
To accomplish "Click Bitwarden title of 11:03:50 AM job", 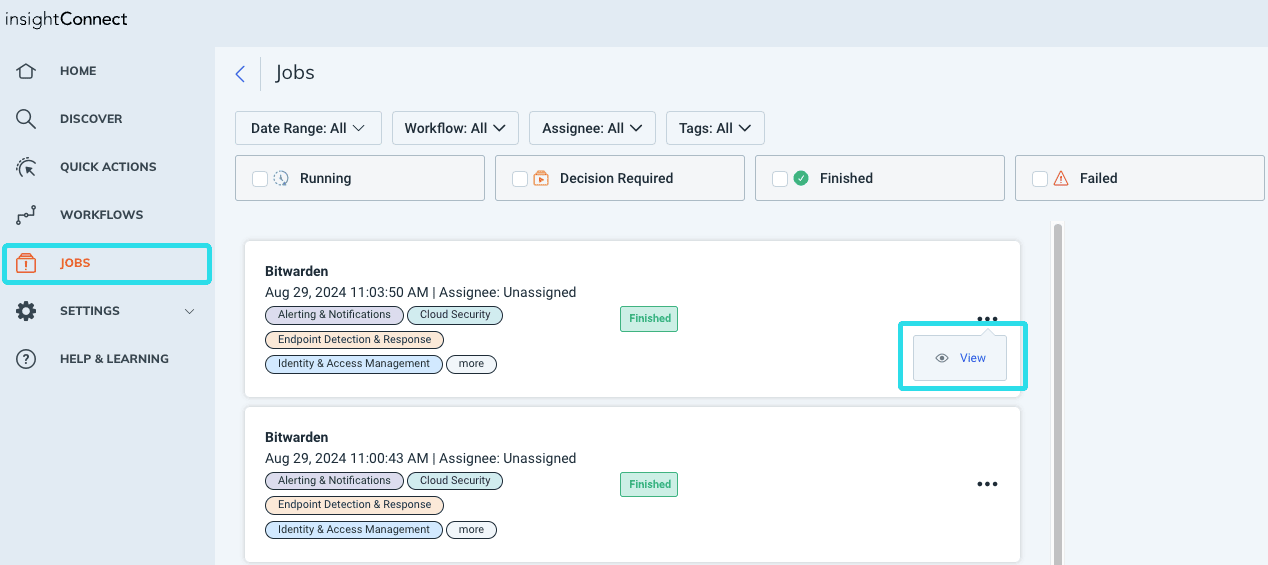I will point(296,271).
